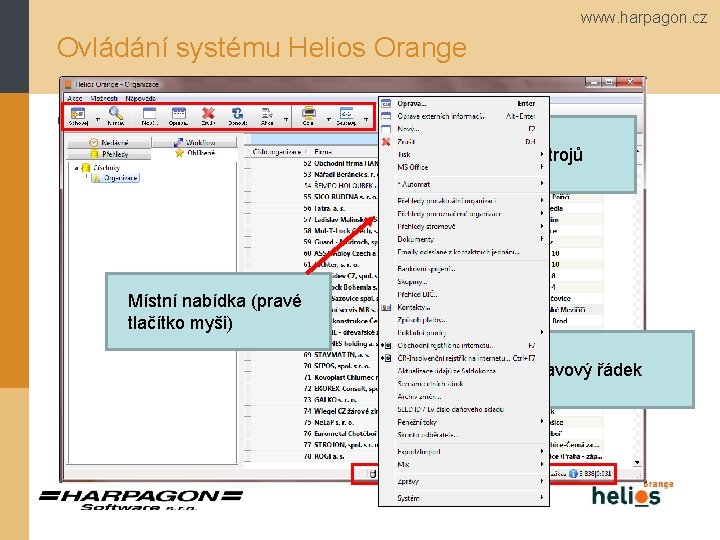720x540 pixels.
Task: Open the Akce menu in the menu bar
Action: pos(74,98)
